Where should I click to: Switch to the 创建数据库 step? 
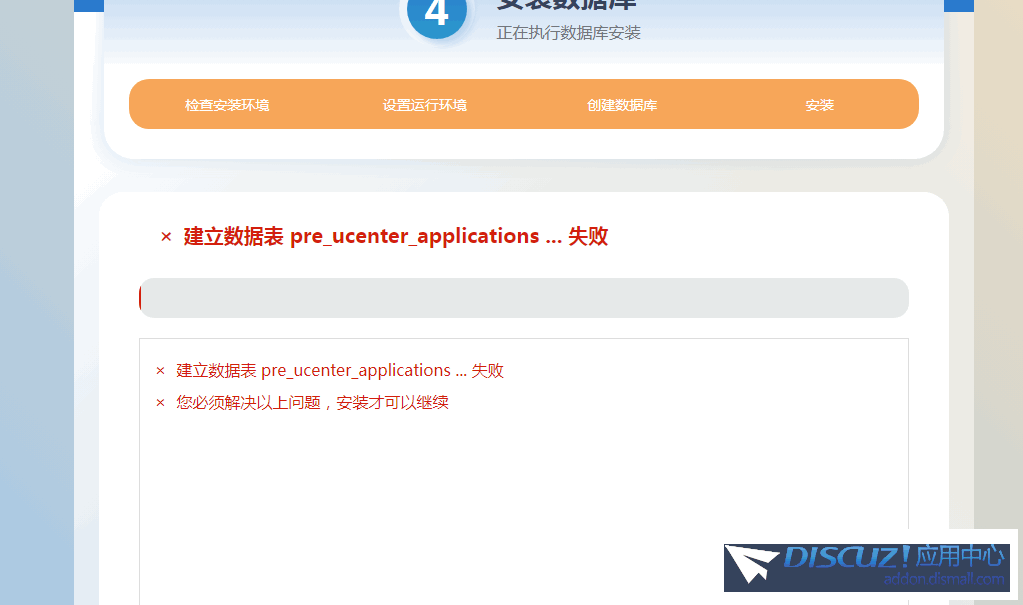coord(622,105)
